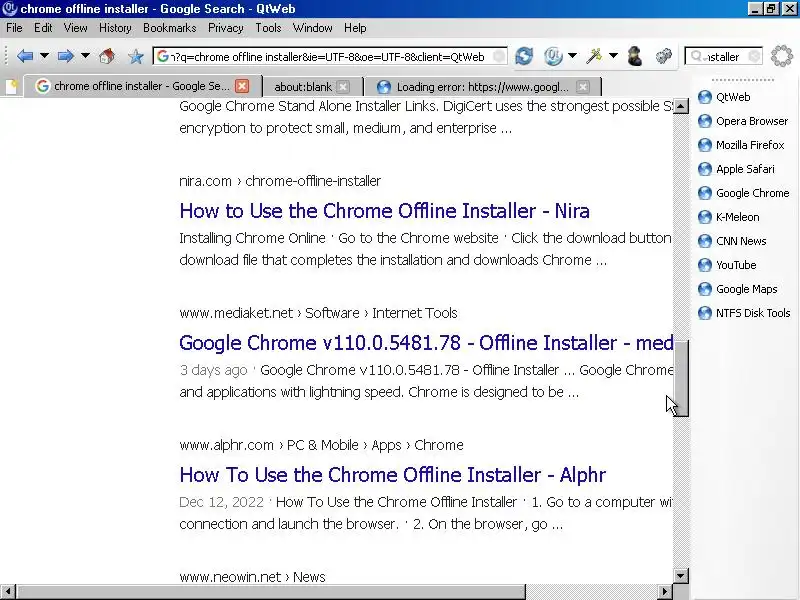Close the Loading error tab
This screenshot has height=600, width=800.
pyautogui.click(x=583, y=87)
